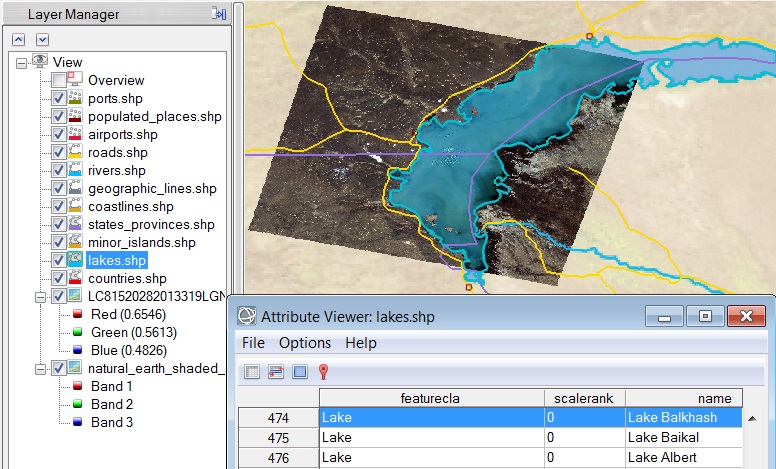Click the second Attribute Viewer toolbar icon with red arrows

(276, 372)
